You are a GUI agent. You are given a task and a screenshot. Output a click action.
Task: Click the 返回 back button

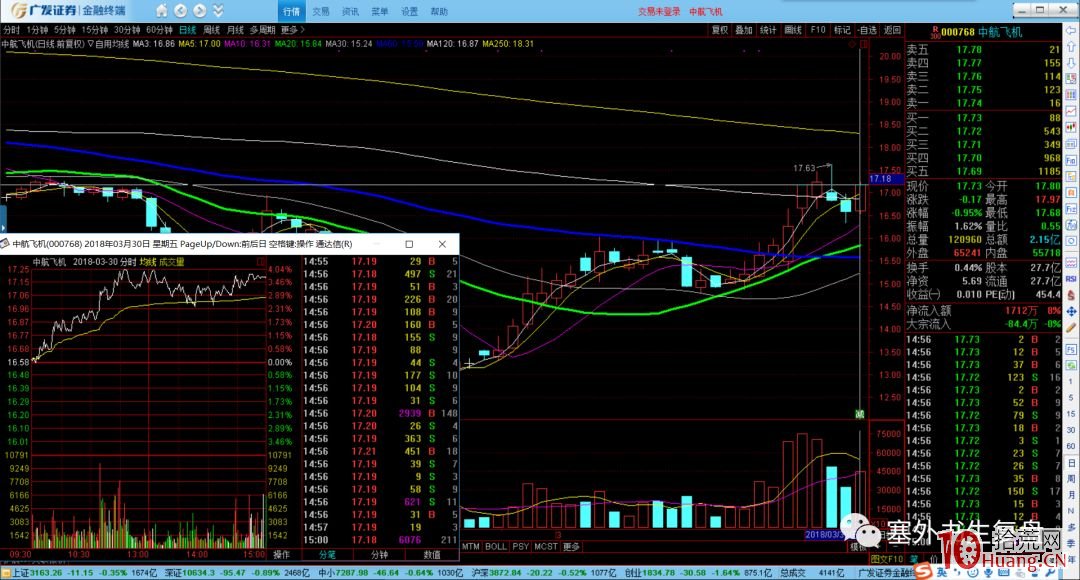coord(892,30)
